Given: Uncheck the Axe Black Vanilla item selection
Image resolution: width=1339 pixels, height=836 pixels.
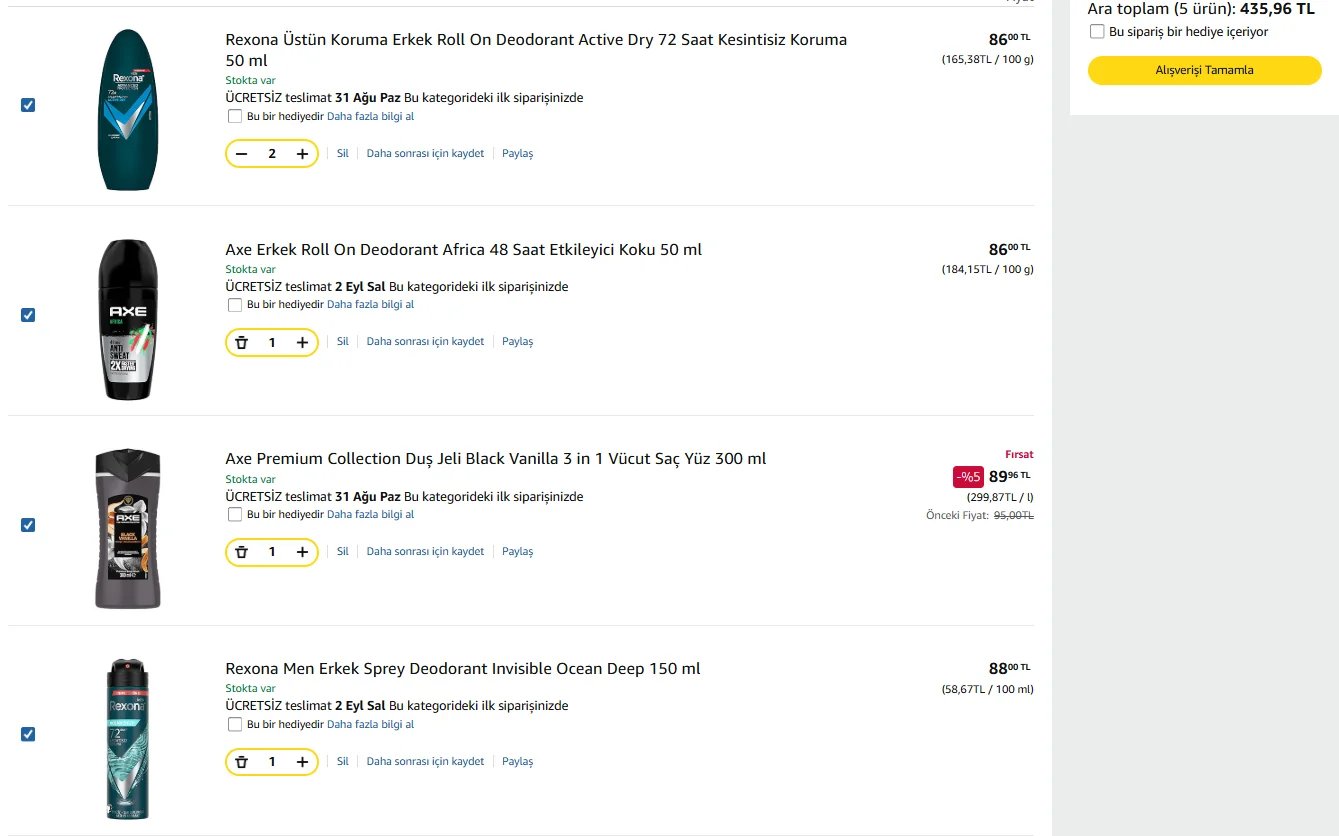Looking at the screenshot, I should pos(28,525).
